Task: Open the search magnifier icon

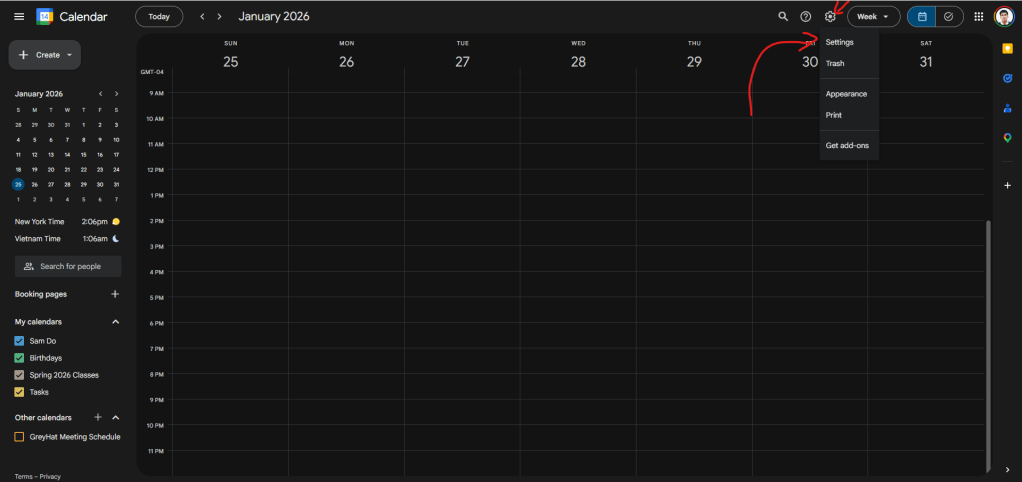Action: point(783,17)
